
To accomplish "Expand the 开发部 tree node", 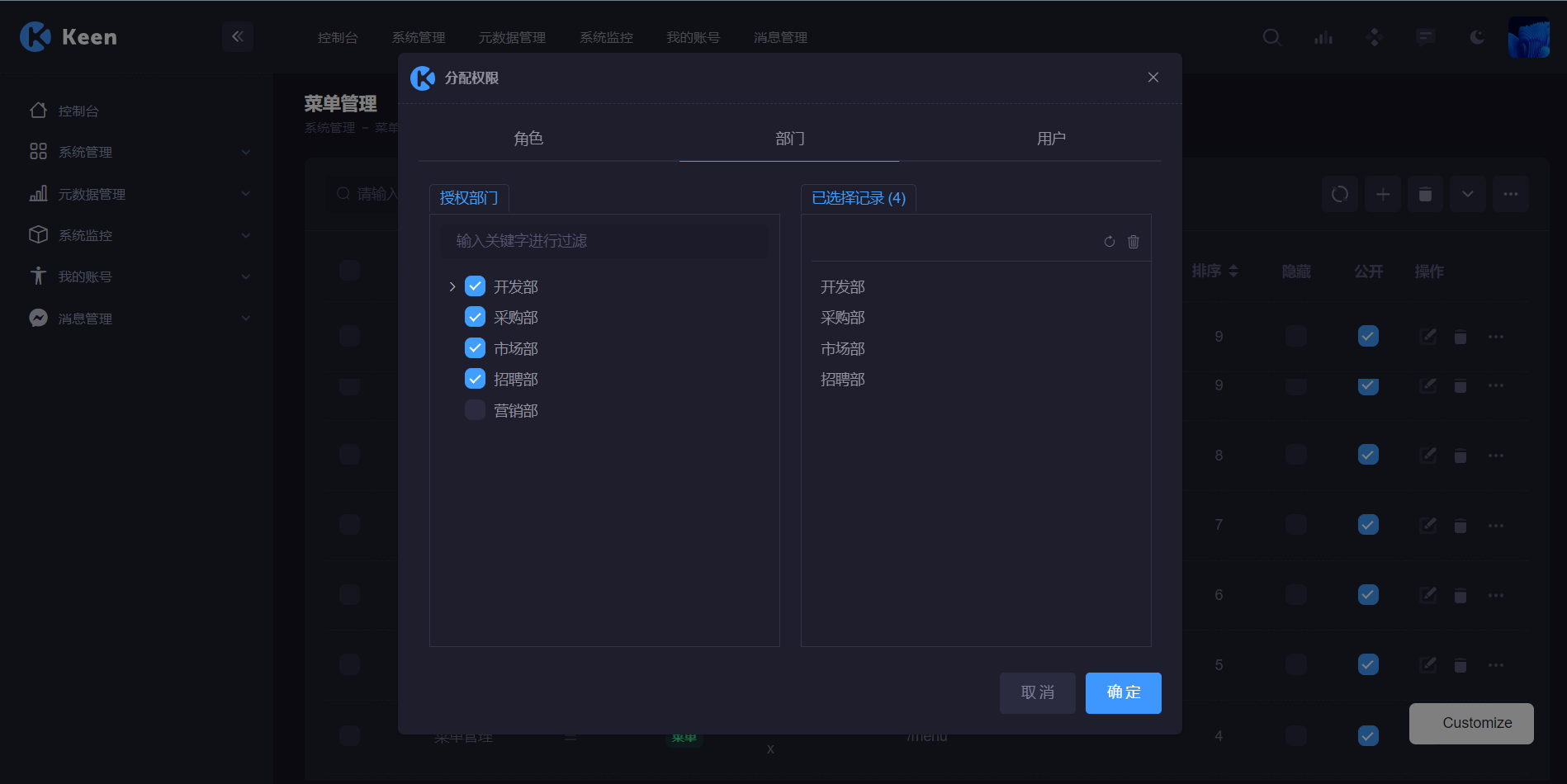I will click(x=452, y=286).
